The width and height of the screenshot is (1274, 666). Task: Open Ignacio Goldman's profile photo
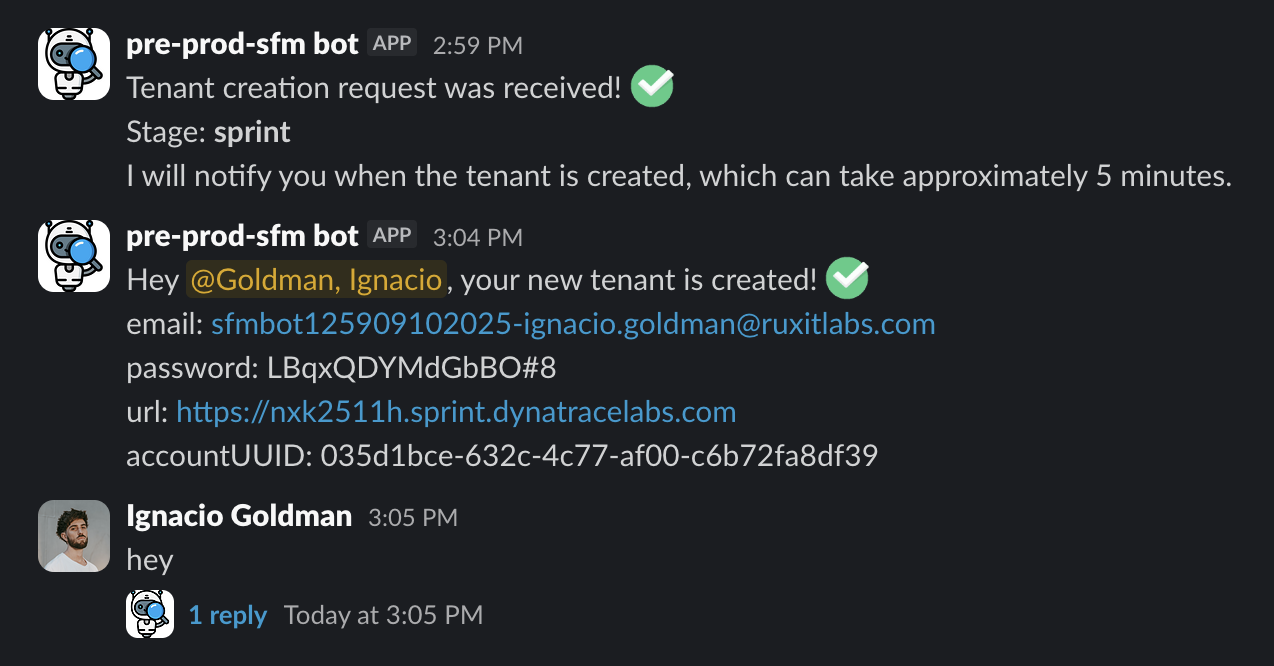pos(74,536)
